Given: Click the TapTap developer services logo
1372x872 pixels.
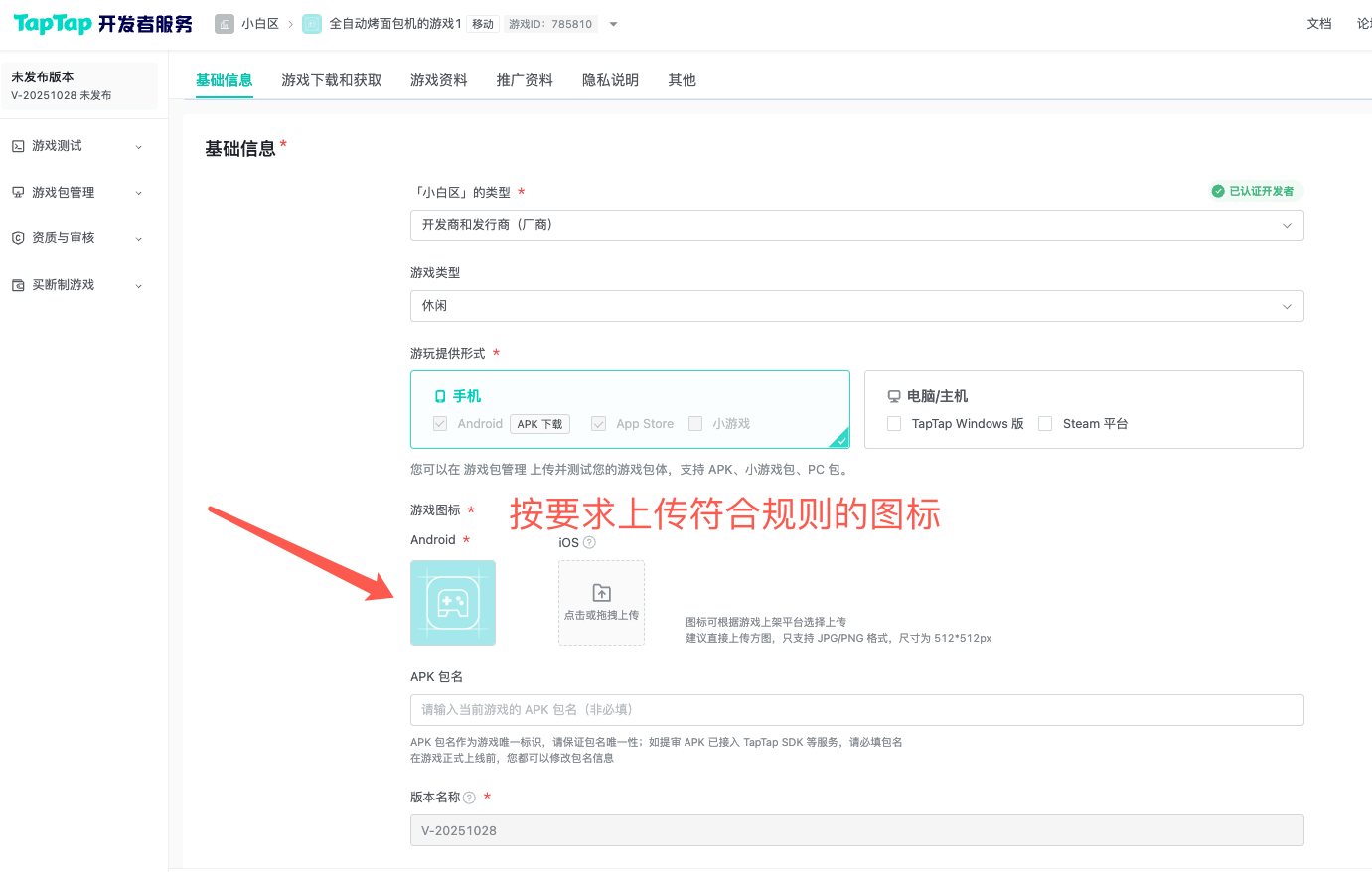Looking at the screenshot, I should [x=102, y=24].
